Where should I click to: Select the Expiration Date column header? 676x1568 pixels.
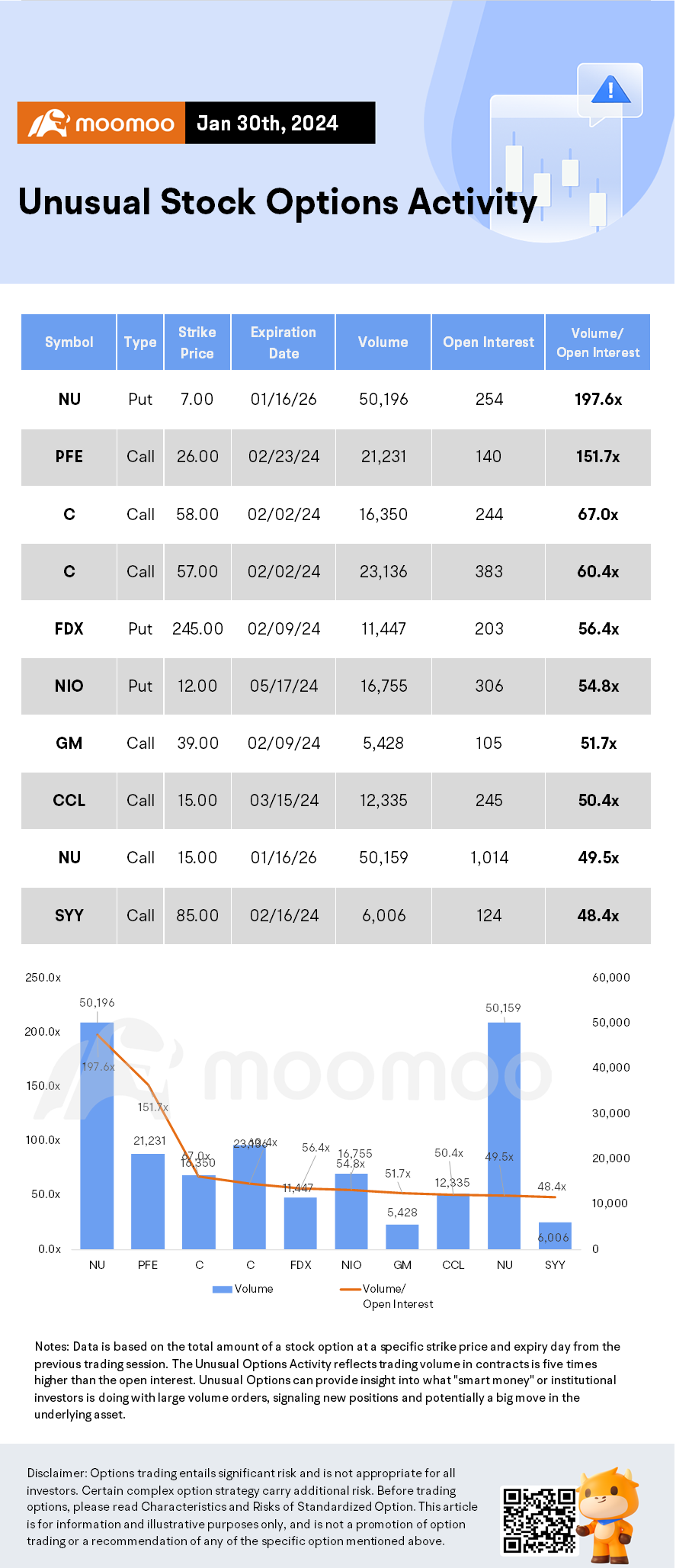click(283, 342)
